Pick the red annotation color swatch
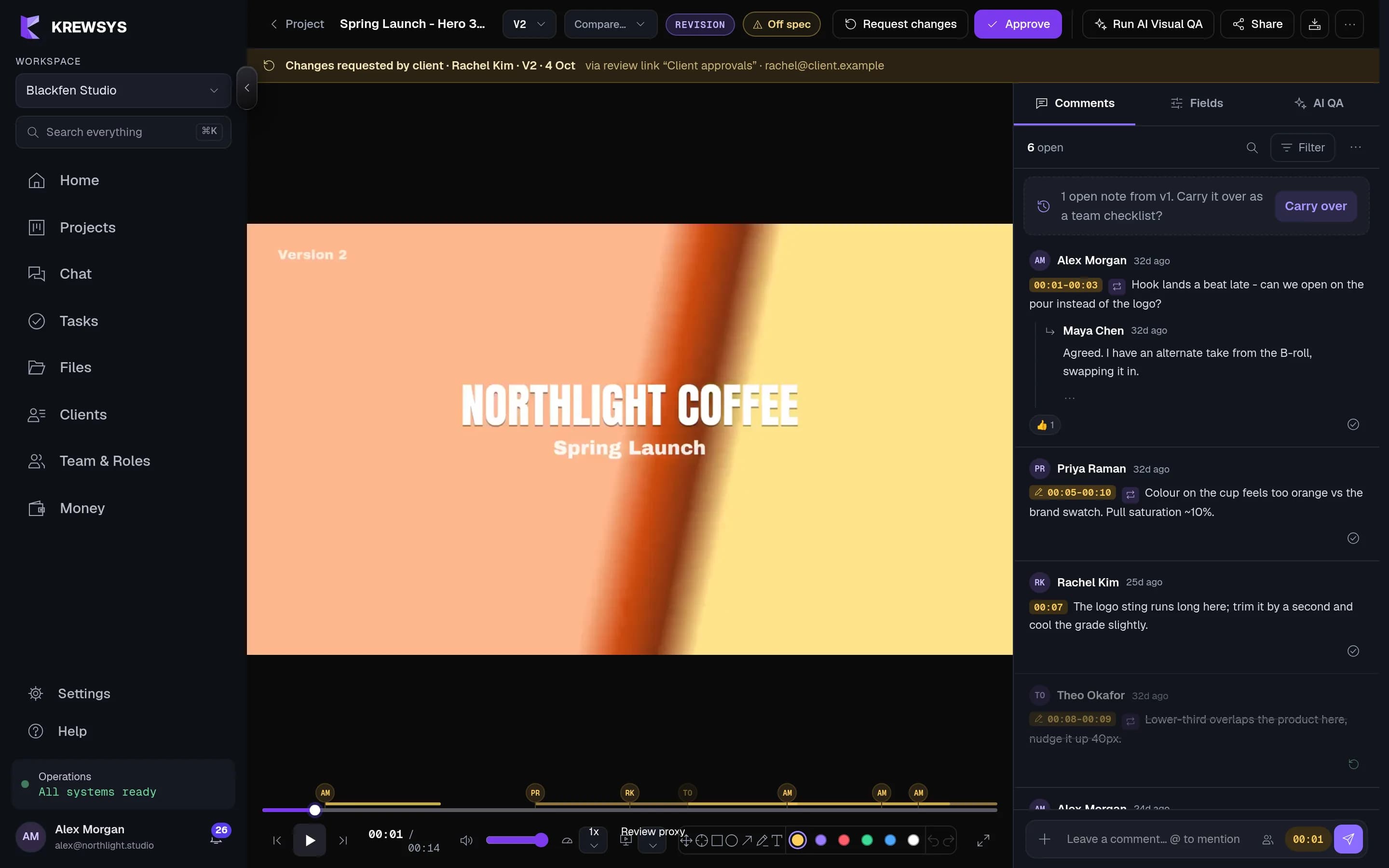The height and width of the screenshot is (868, 1389). [x=844, y=841]
